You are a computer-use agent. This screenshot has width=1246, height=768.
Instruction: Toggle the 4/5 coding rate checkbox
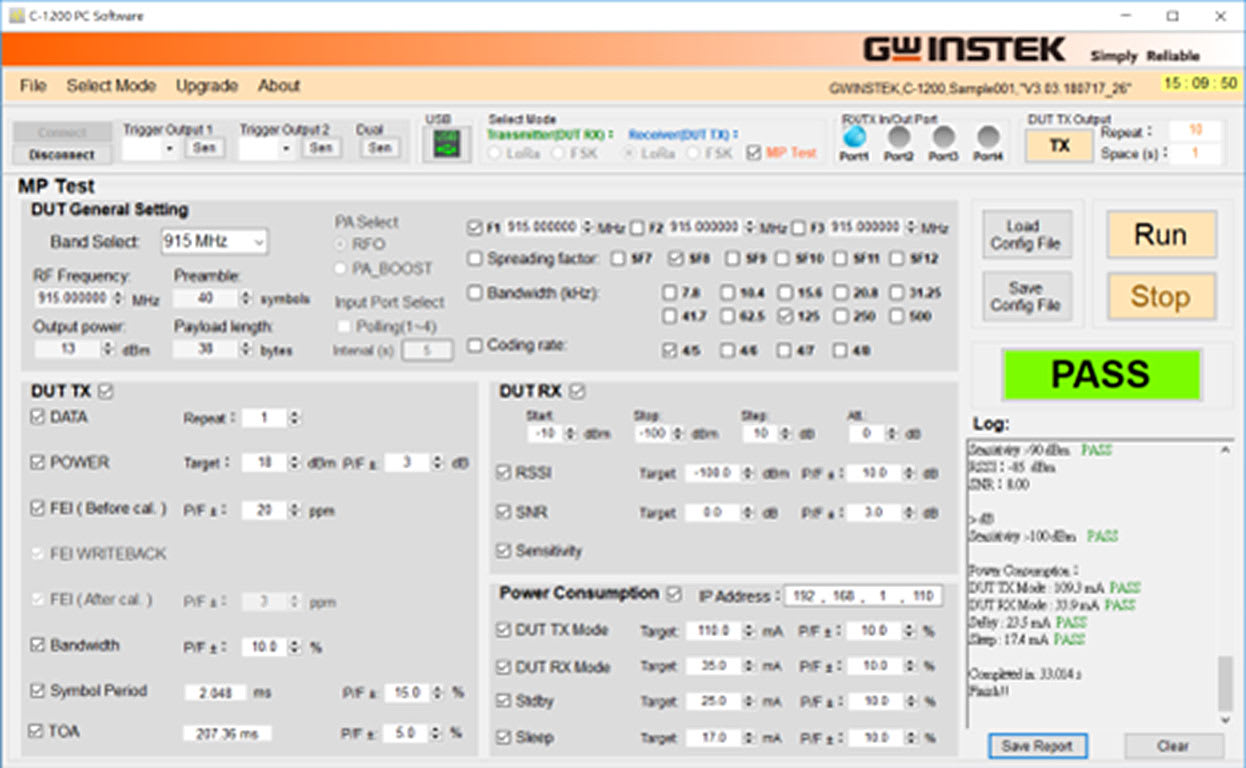(670, 350)
